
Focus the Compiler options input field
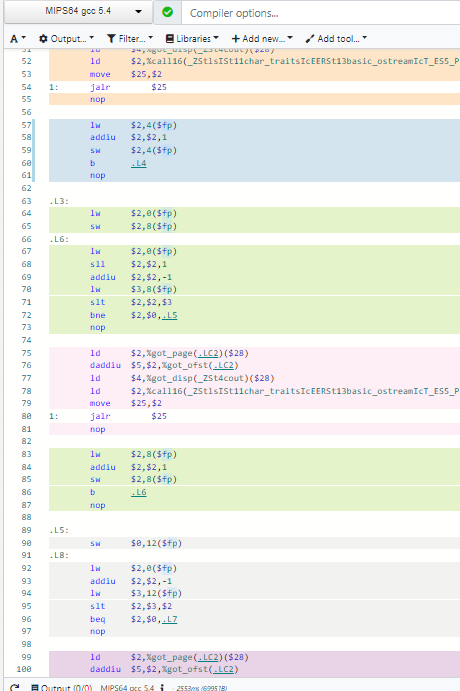coord(321,13)
